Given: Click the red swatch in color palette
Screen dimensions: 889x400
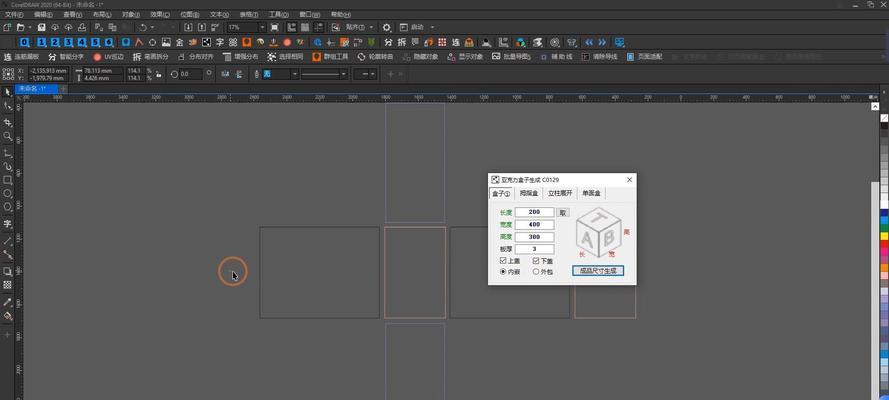Looking at the screenshot, I should (884, 244).
